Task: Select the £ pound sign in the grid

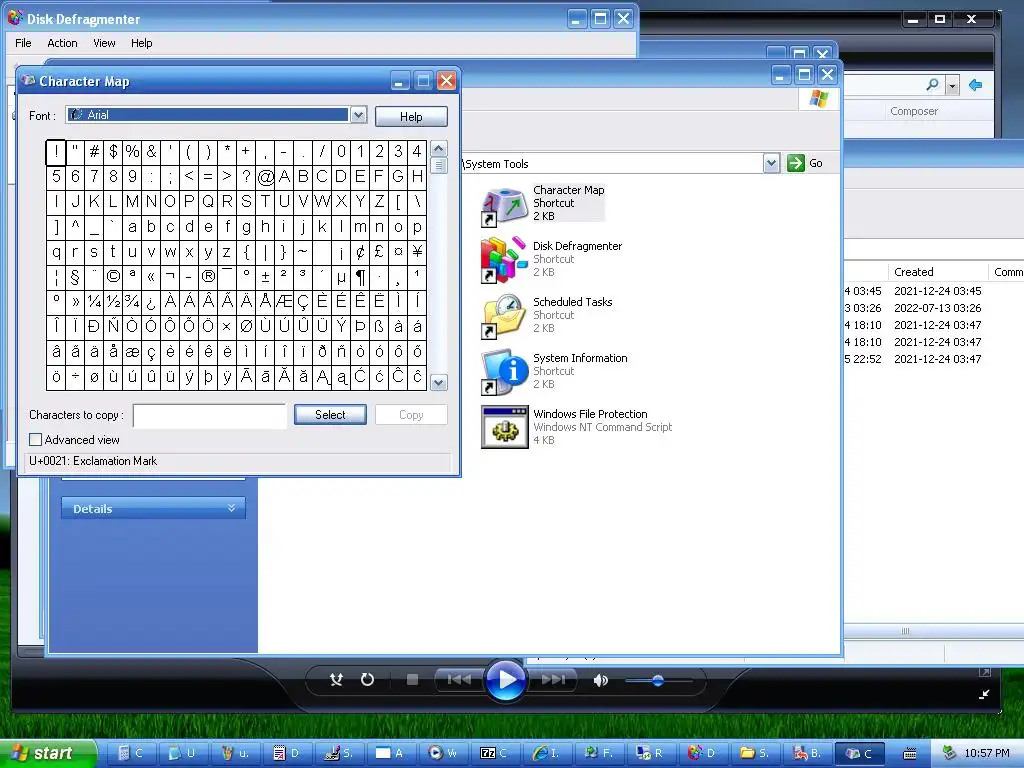Action: 379,252
